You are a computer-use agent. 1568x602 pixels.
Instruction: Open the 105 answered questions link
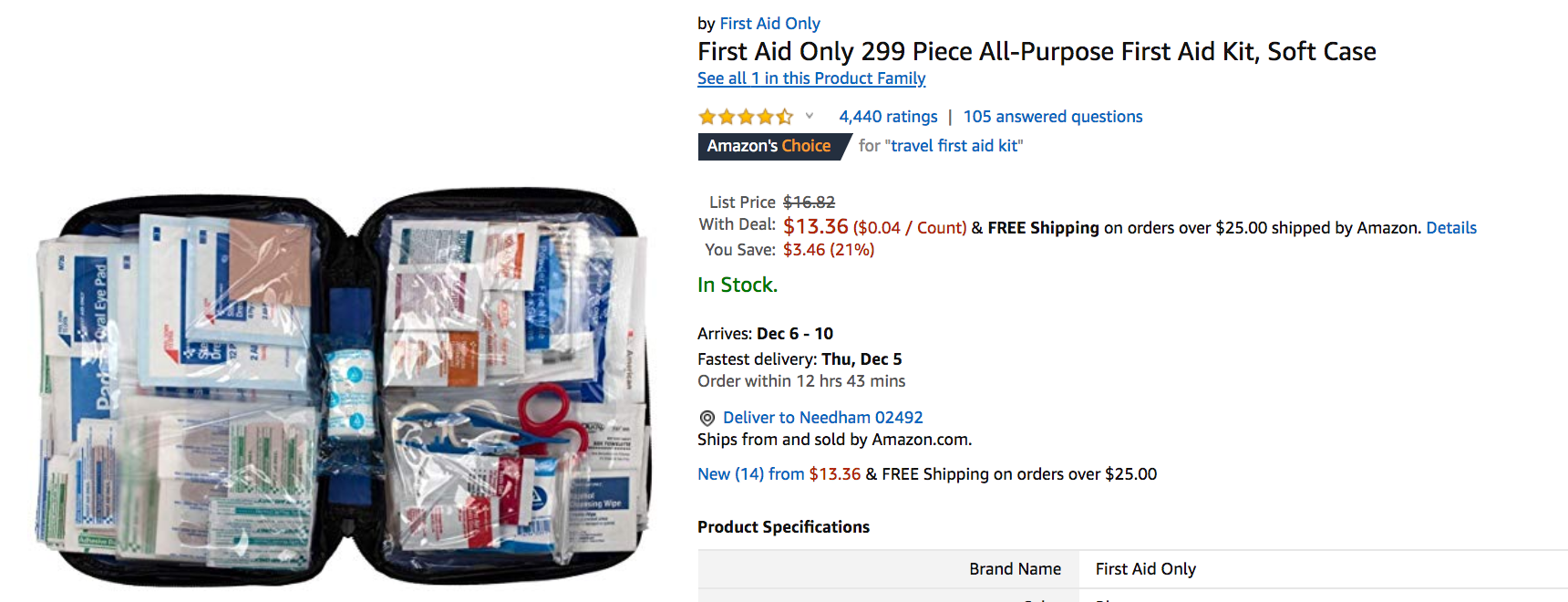tap(1052, 117)
